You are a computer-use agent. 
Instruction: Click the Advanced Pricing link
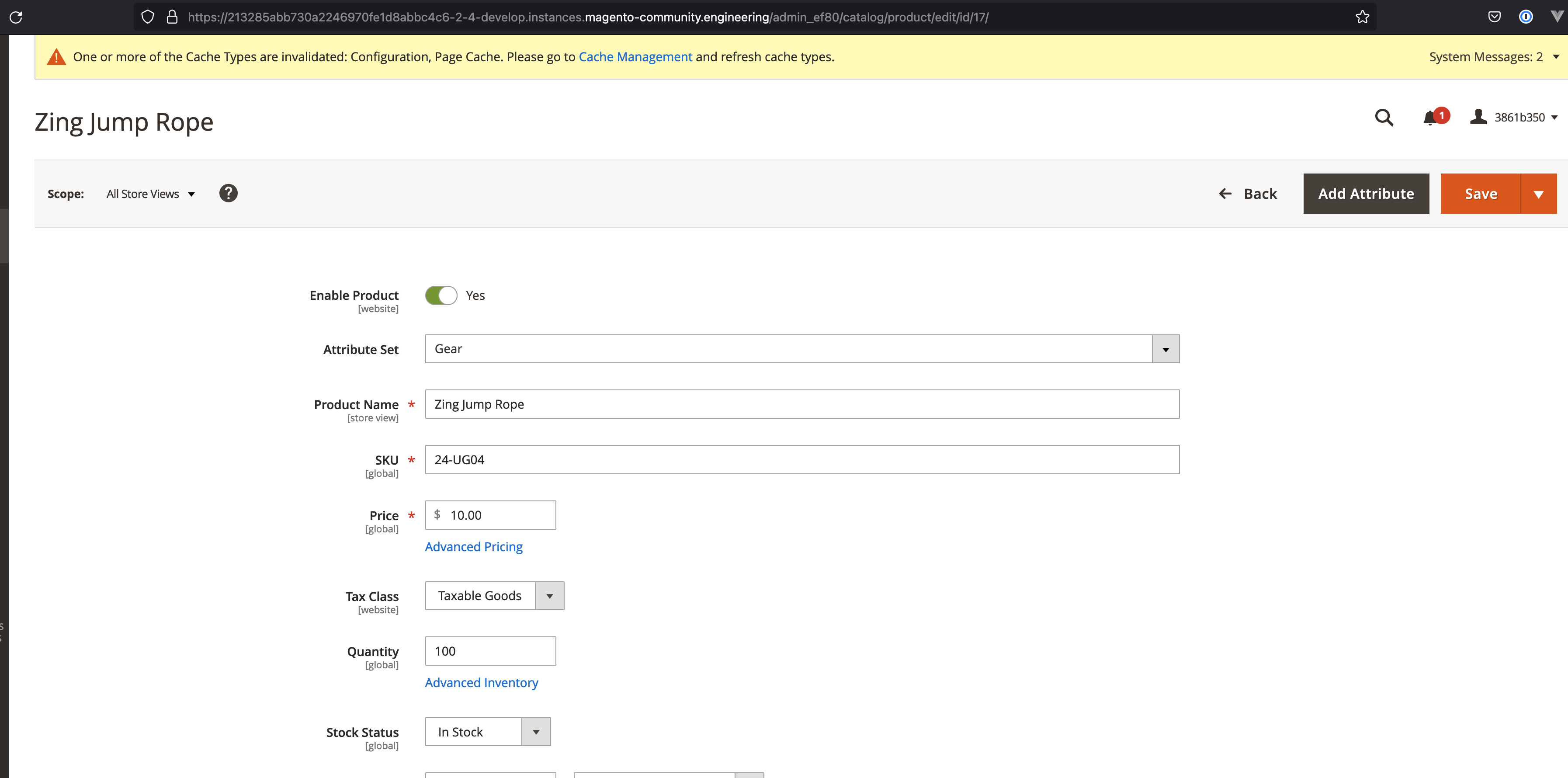click(x=474, y=546)
